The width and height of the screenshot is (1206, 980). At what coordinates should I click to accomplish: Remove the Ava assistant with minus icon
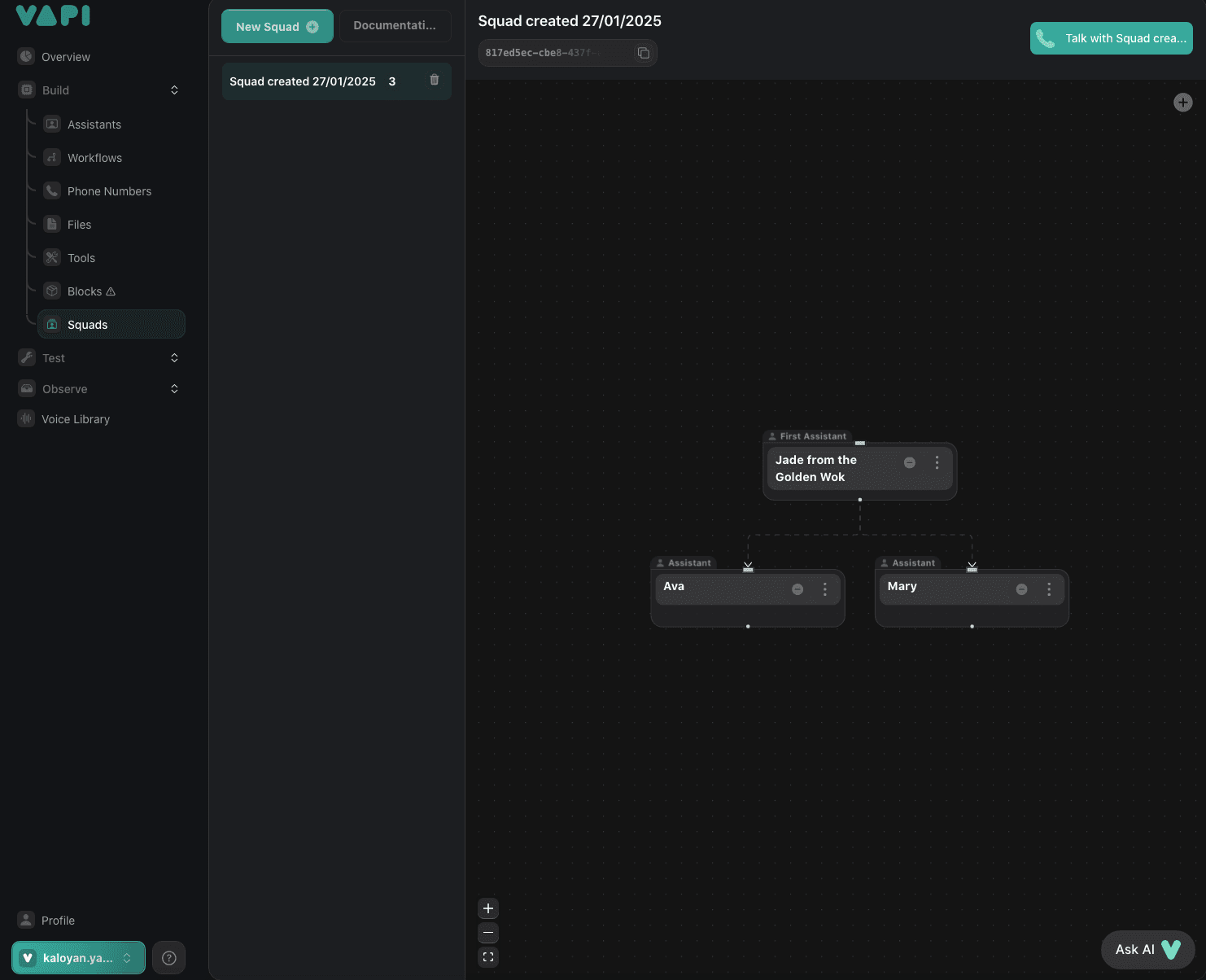pos(797,589)
